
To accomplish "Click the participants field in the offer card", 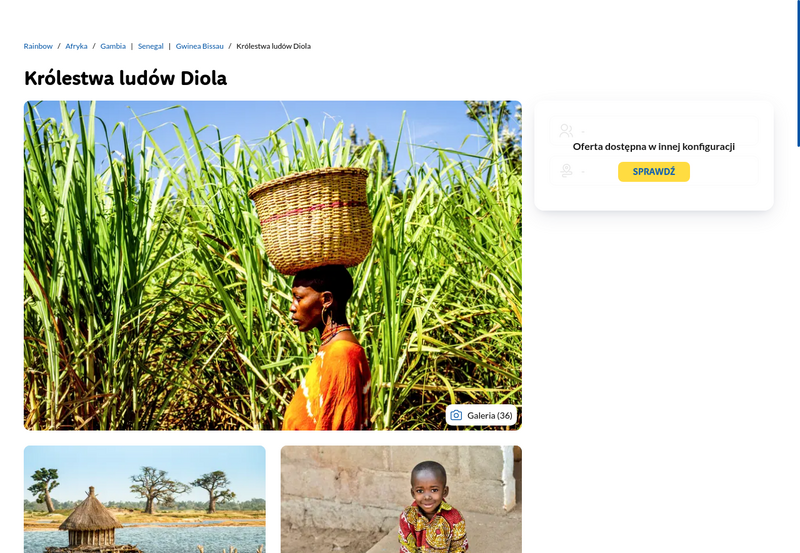I will (x=654, y=131).
